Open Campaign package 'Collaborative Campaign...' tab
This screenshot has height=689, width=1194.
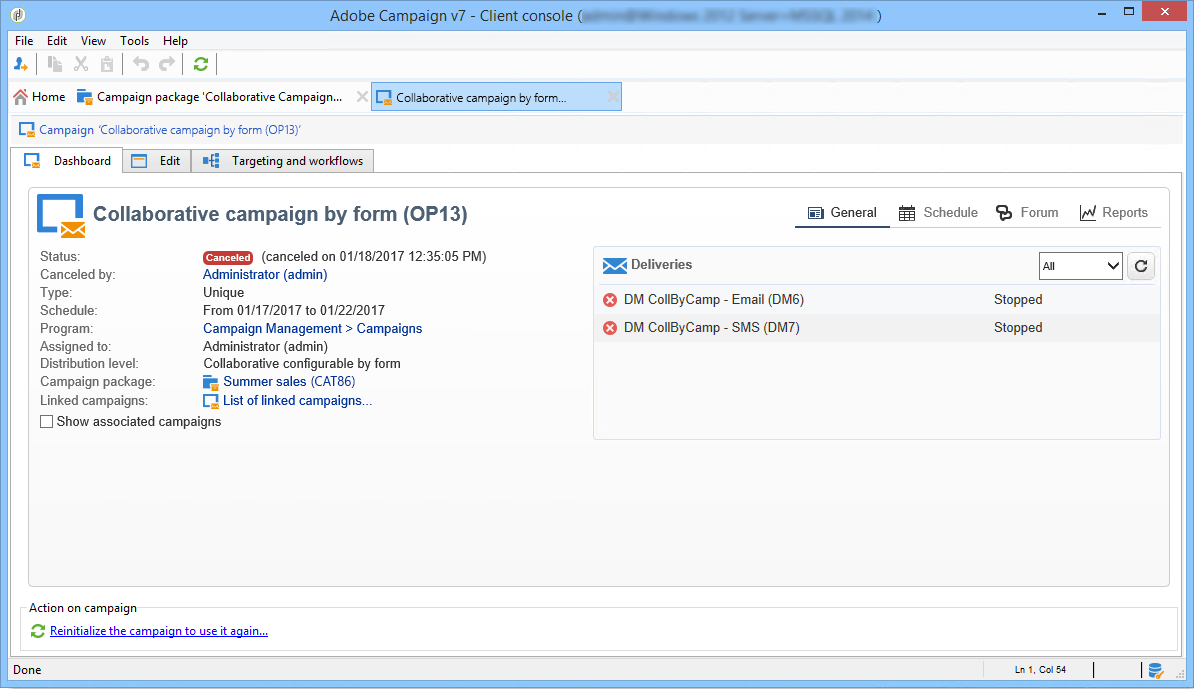click(x=219, y=97)
